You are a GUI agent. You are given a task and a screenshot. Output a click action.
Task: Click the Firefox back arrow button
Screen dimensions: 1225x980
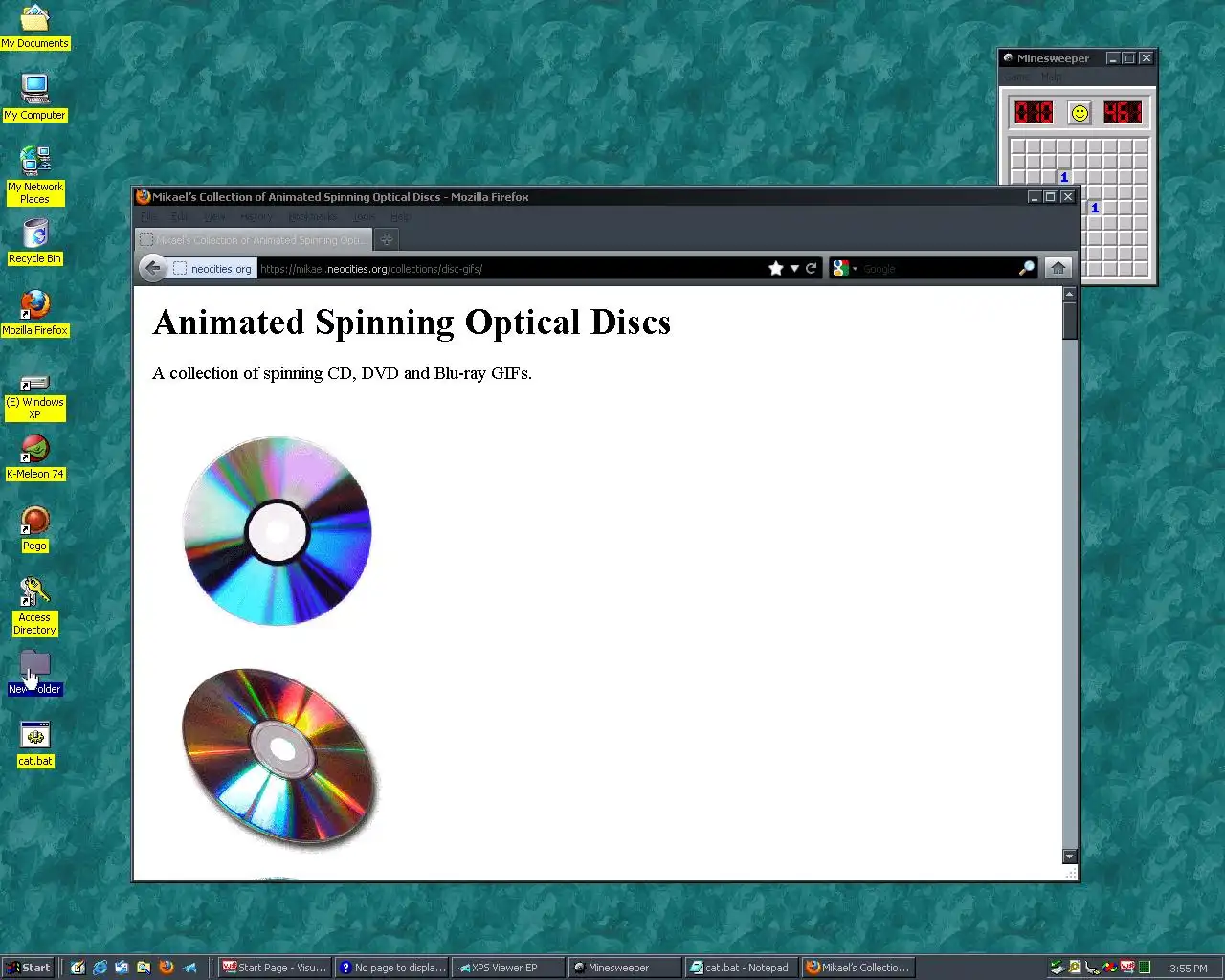(152, 268)
